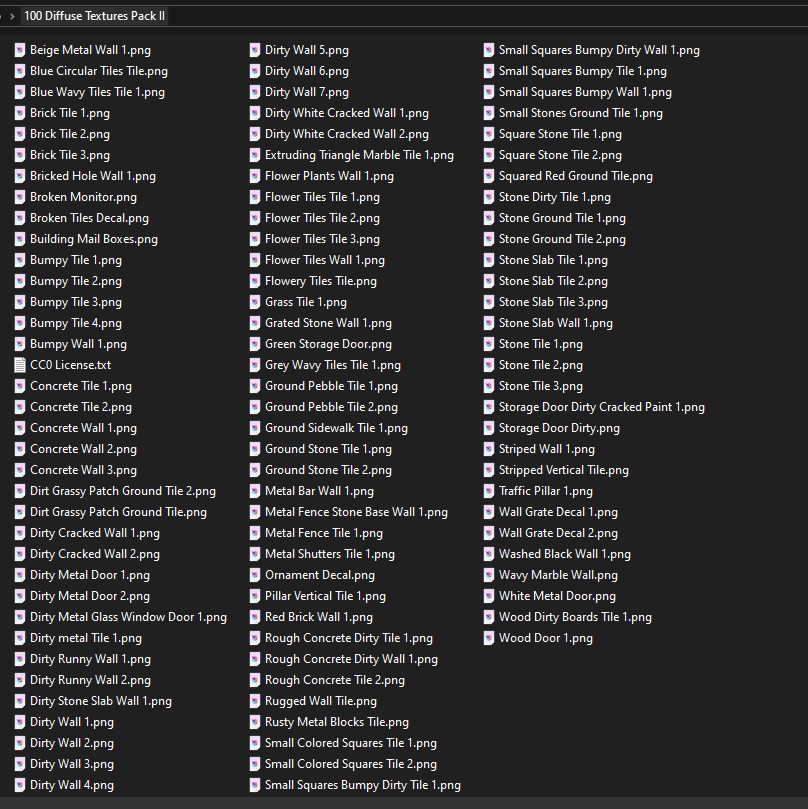The width and height of the screenshot is (808, 809).
Task: Select Pillar Vertical Tile 1.png
Action: pos(325,596)
